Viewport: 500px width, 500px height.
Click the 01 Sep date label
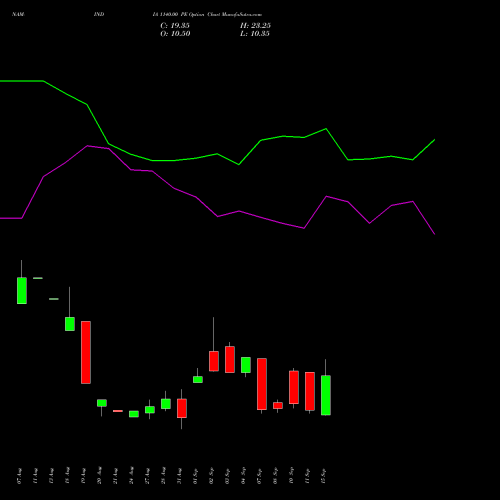coord(195,476)
